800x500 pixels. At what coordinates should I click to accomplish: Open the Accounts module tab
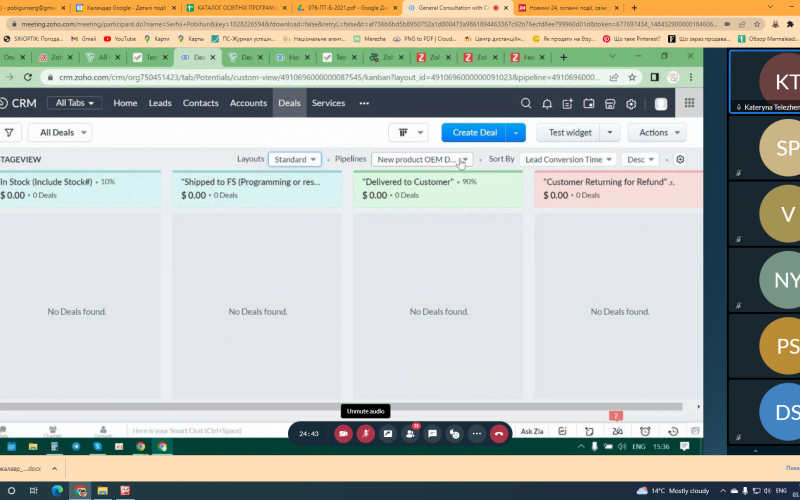click(248, 103)
